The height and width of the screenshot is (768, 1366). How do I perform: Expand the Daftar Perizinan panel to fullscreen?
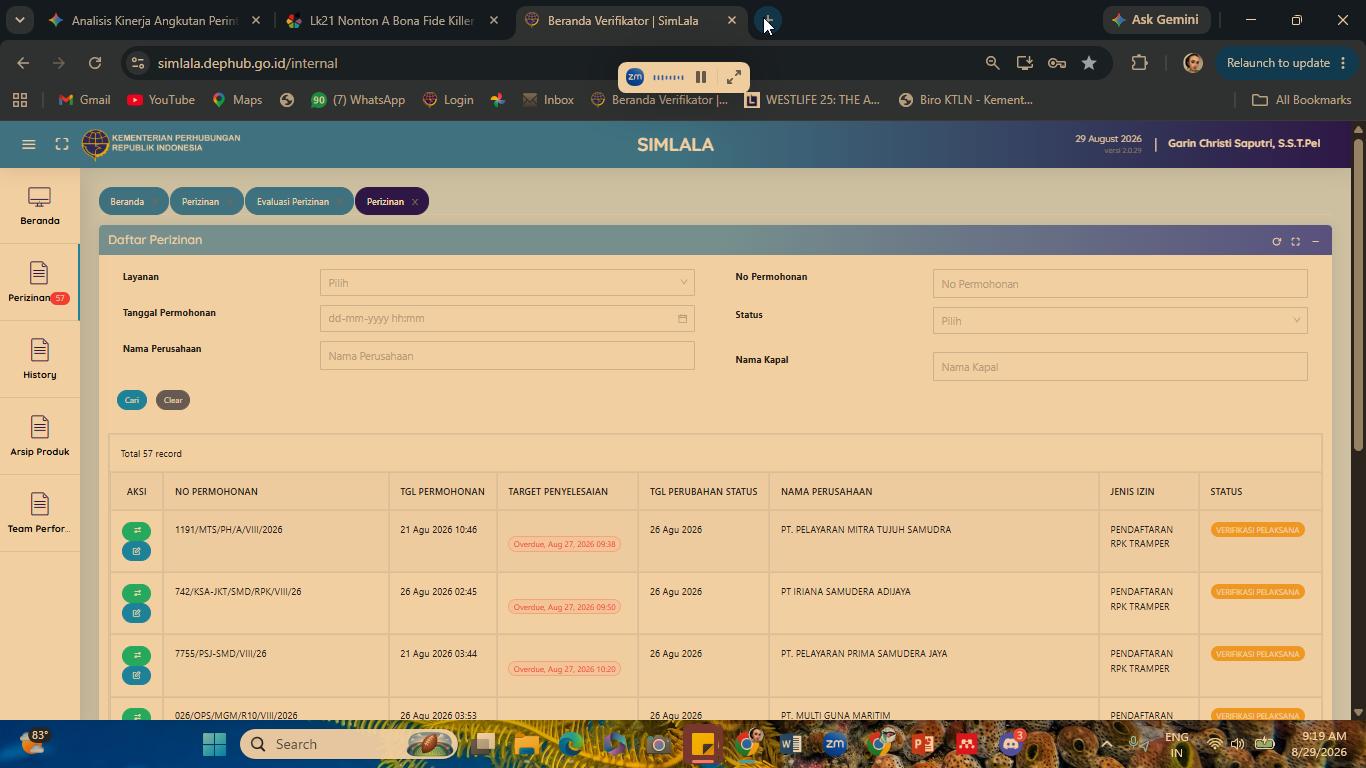(1295, 241)
